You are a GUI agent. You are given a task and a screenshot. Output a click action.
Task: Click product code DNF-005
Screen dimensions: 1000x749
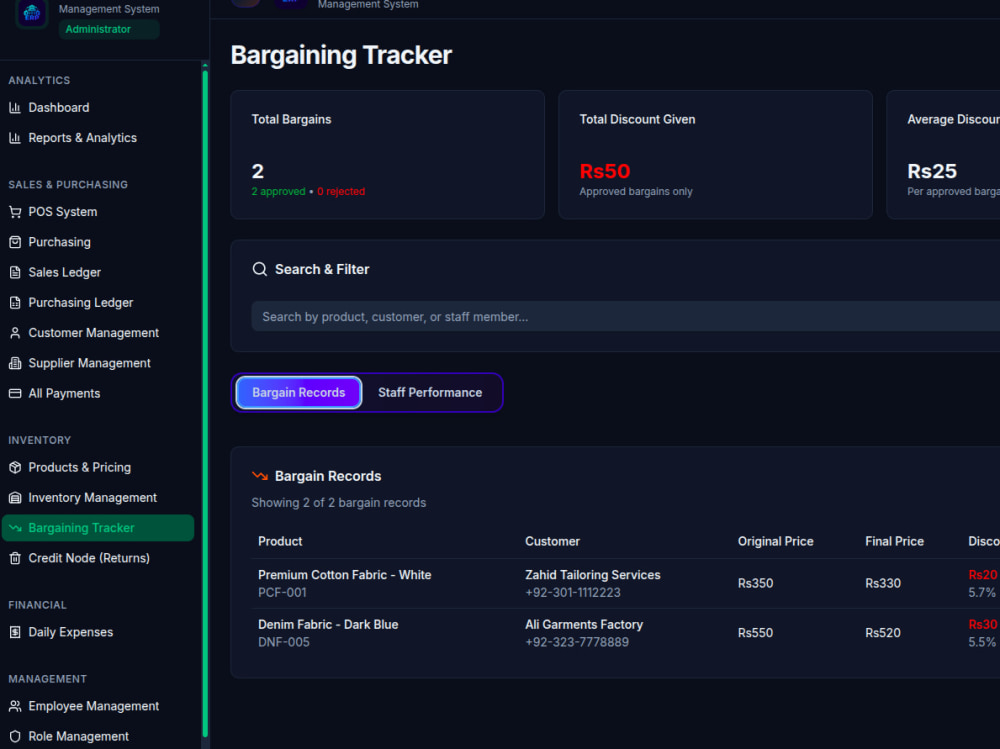tap(284, 642)
